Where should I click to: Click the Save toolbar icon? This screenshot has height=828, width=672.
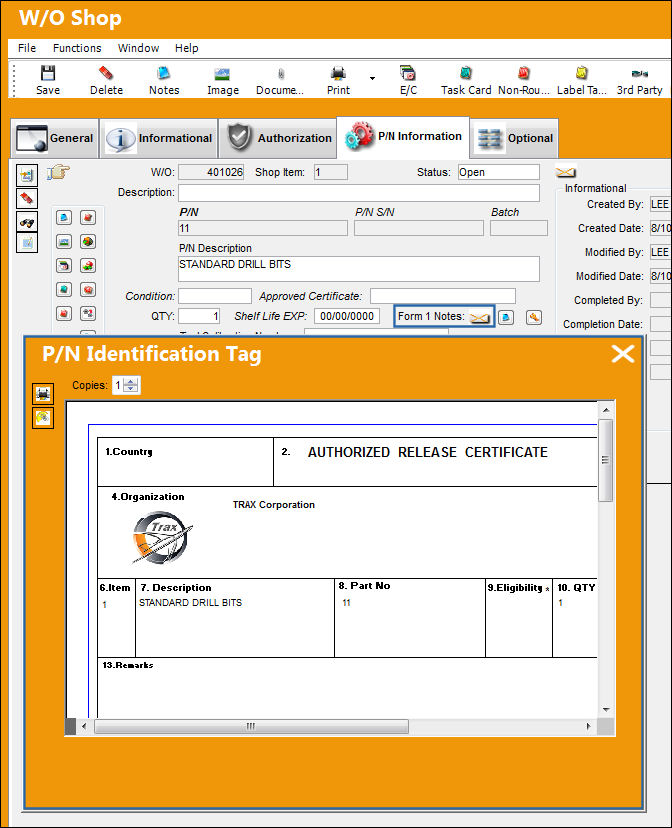click(48, 80)
